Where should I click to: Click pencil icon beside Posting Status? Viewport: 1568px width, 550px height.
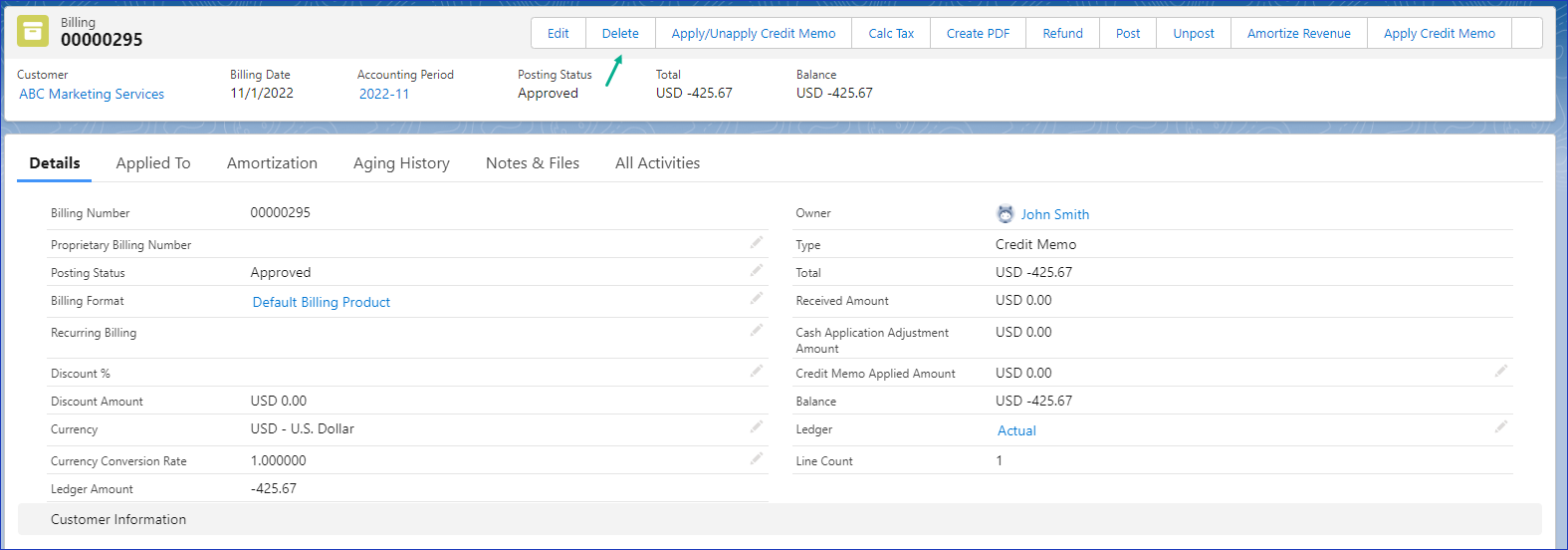click(757, 270)
